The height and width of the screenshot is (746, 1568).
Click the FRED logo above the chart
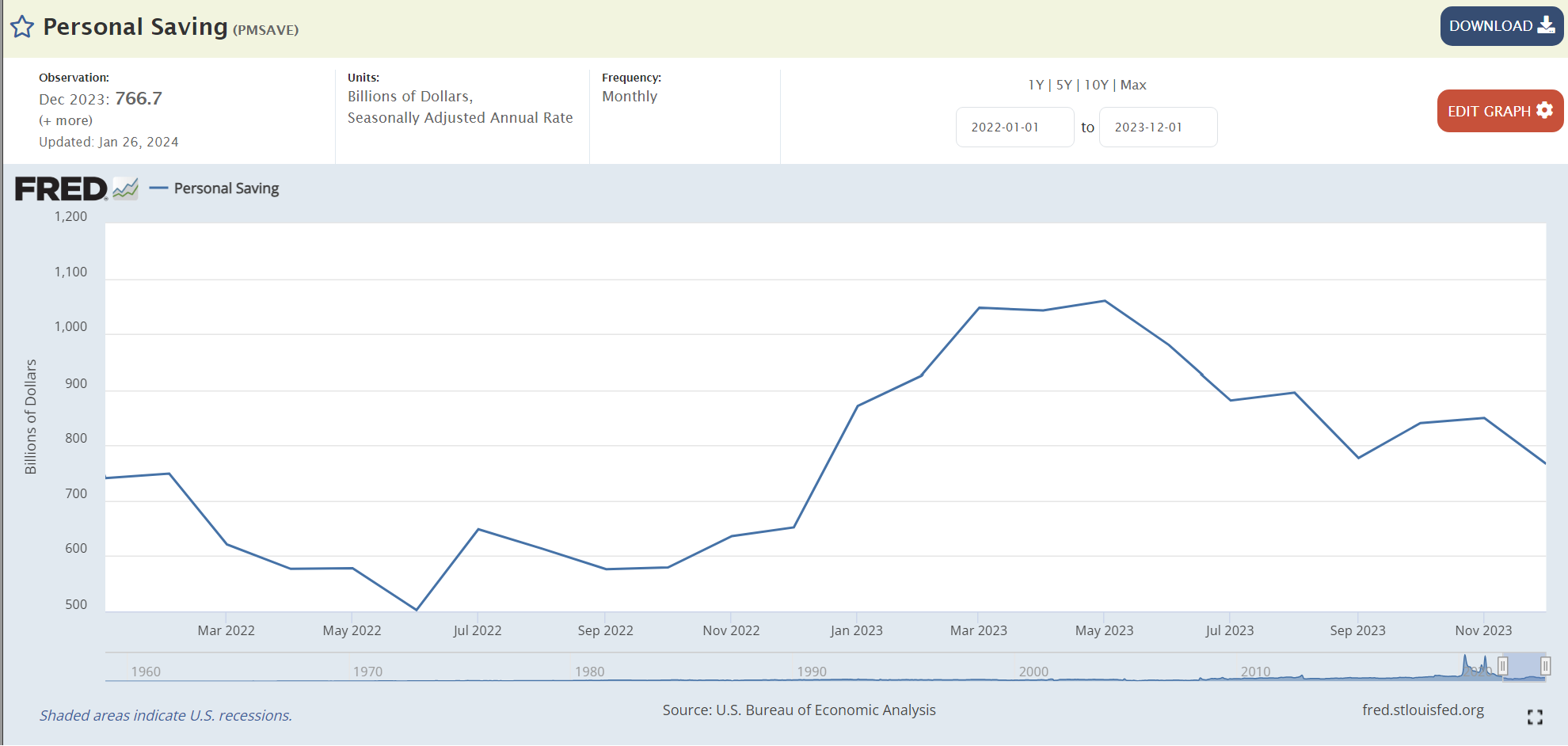61,189
